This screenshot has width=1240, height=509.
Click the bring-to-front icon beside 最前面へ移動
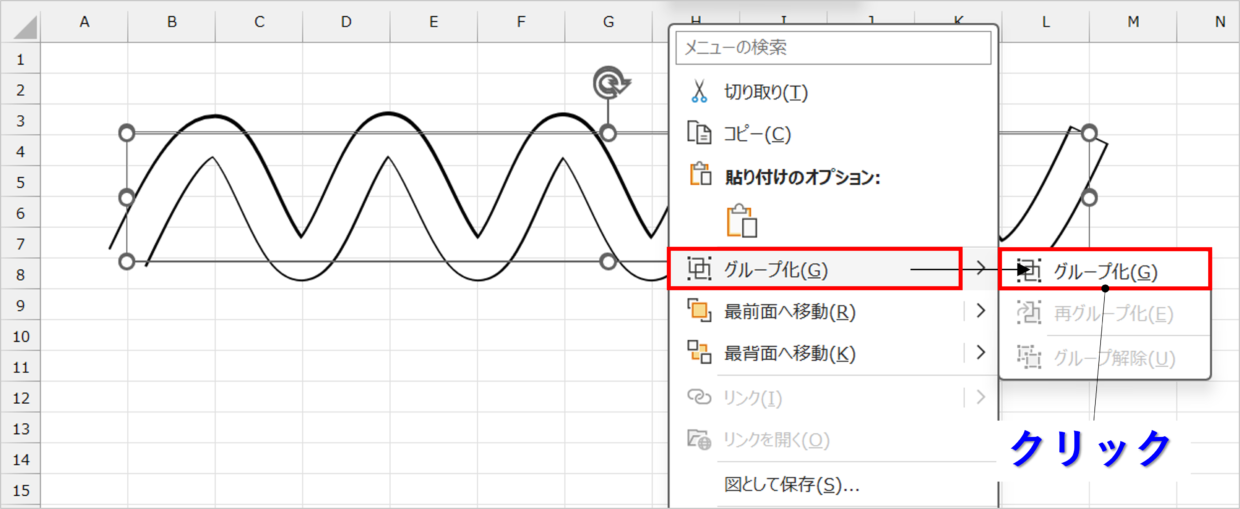[x=698, y=311]
